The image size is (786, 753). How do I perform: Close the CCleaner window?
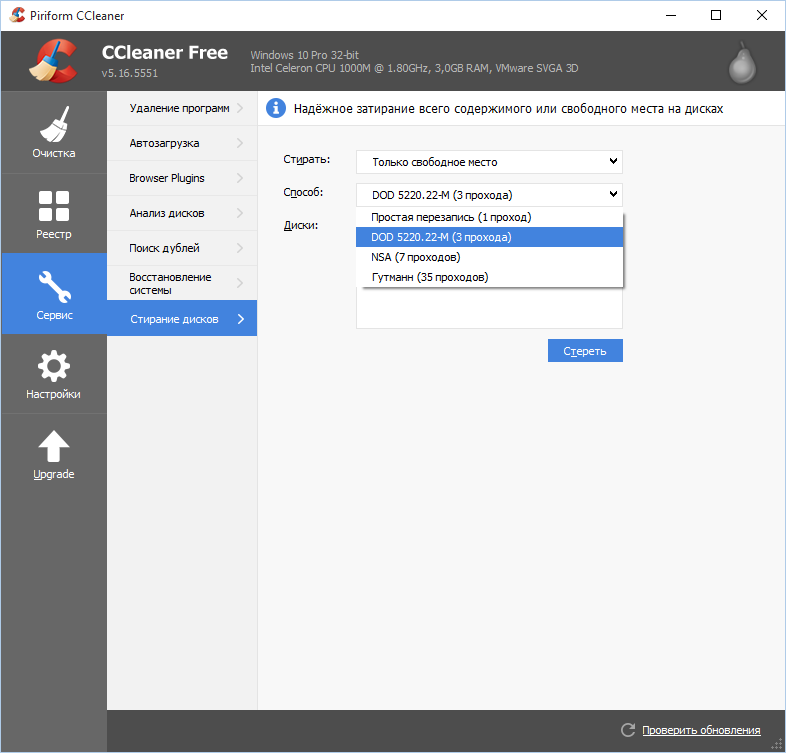click(761, 15)
